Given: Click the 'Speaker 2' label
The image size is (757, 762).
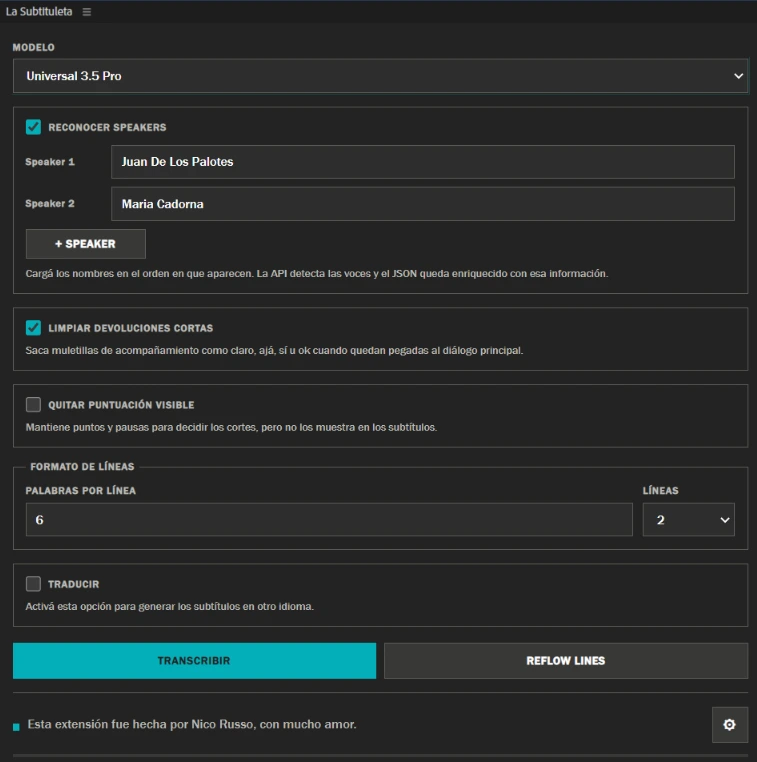Looking at the screenshot, I should pos(50,204).
